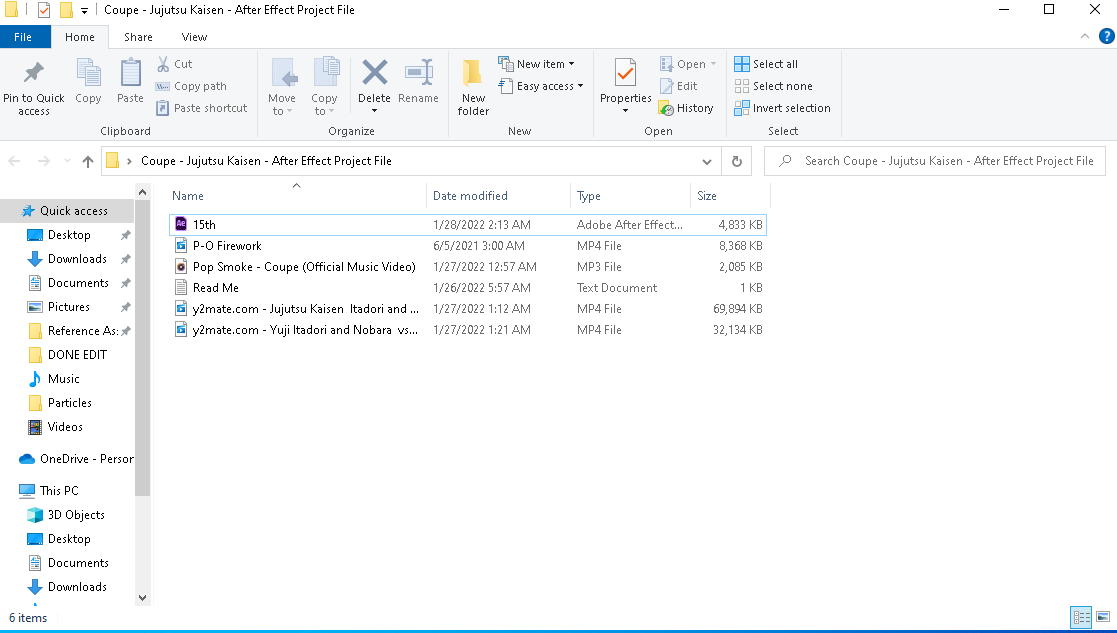This screenshot has height=633, width=1117.
Task: Click Paste shortcut command
Action: click(x=202, y=108)
